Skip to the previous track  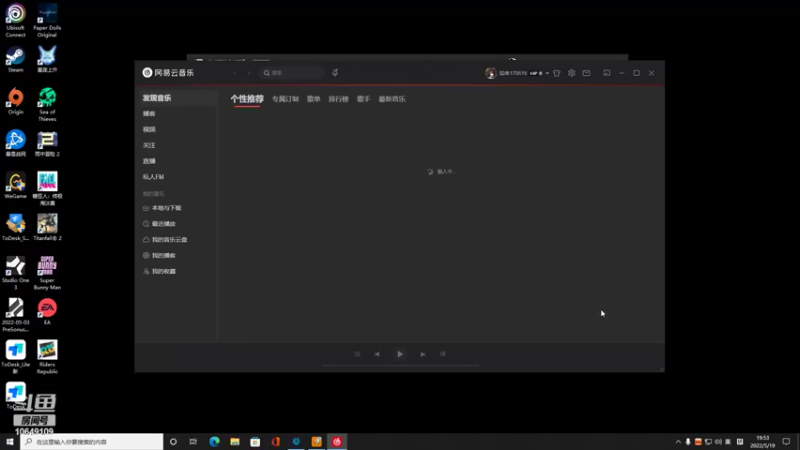coord(377,354)
